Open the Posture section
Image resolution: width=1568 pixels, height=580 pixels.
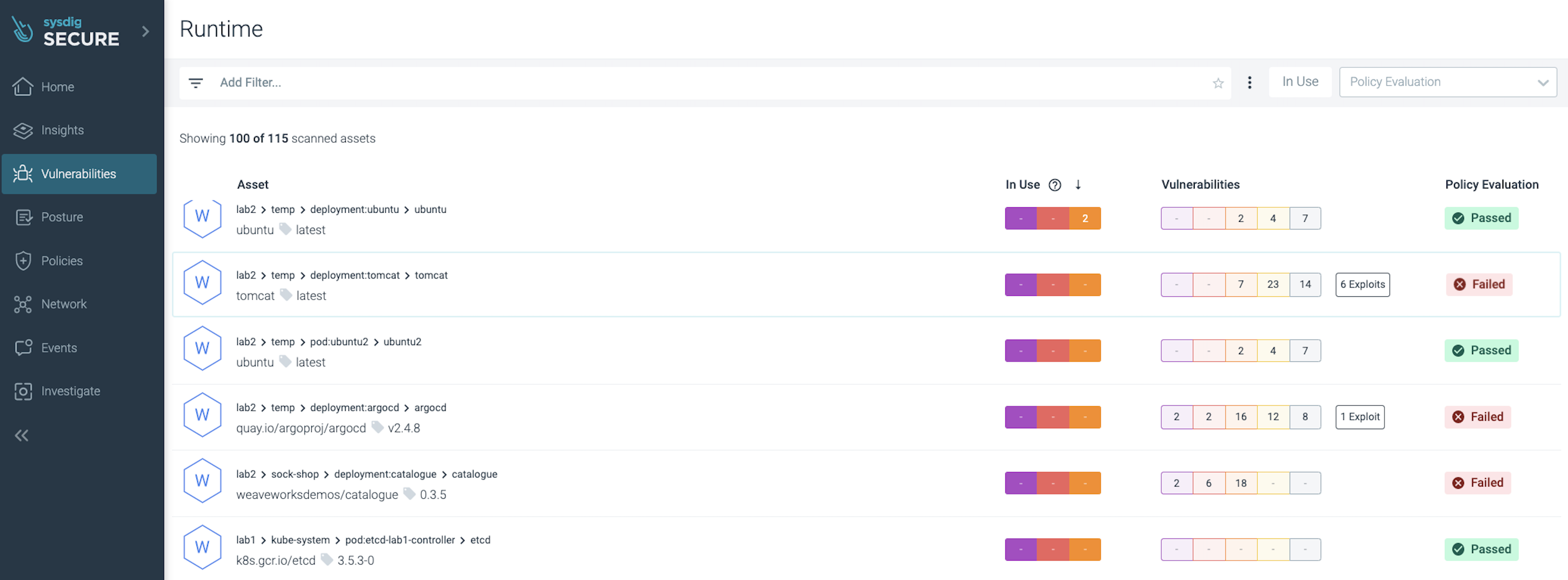click(x=61, y=217)
